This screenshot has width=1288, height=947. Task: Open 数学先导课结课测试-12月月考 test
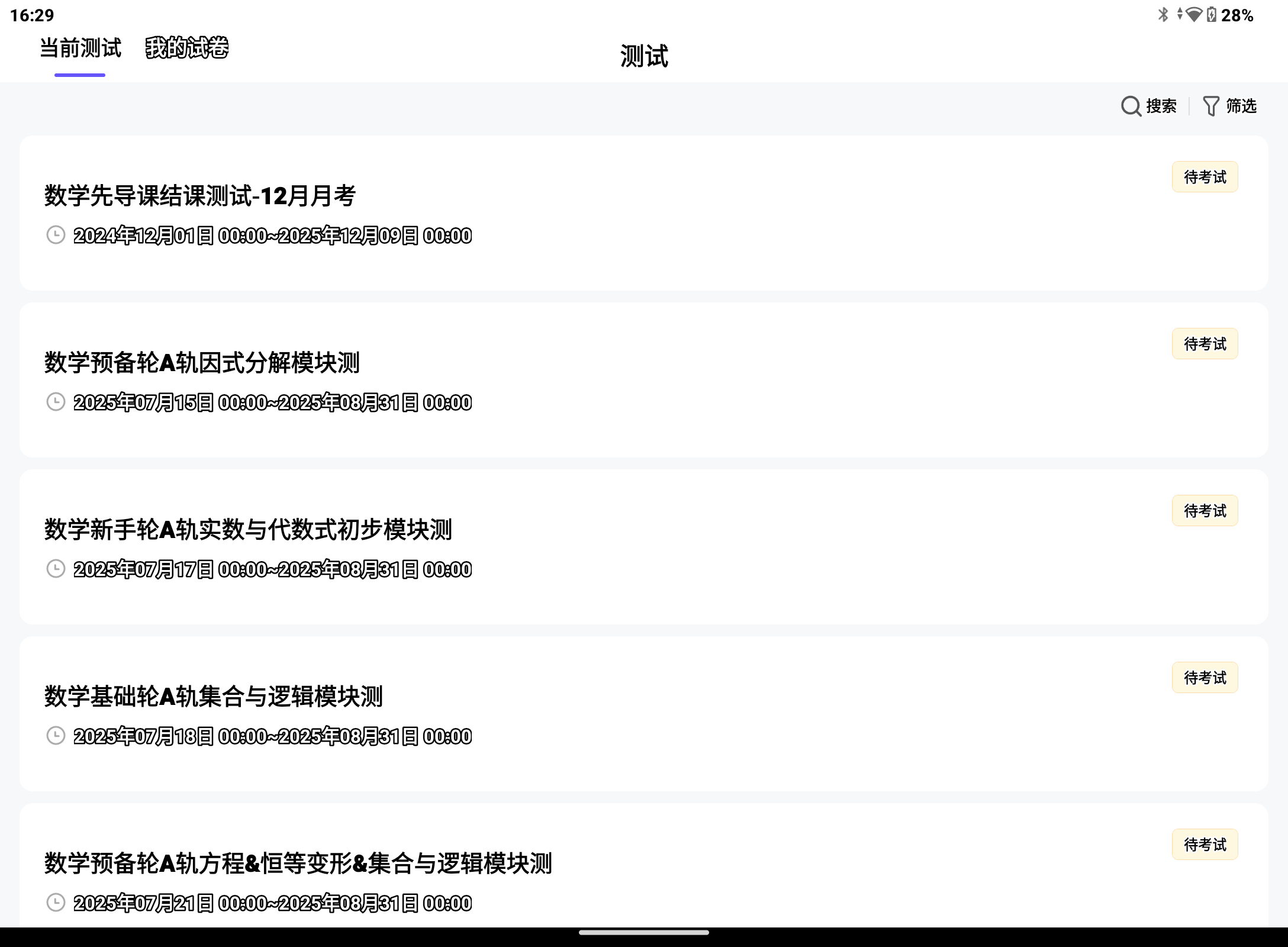click(x=200, y=196)
